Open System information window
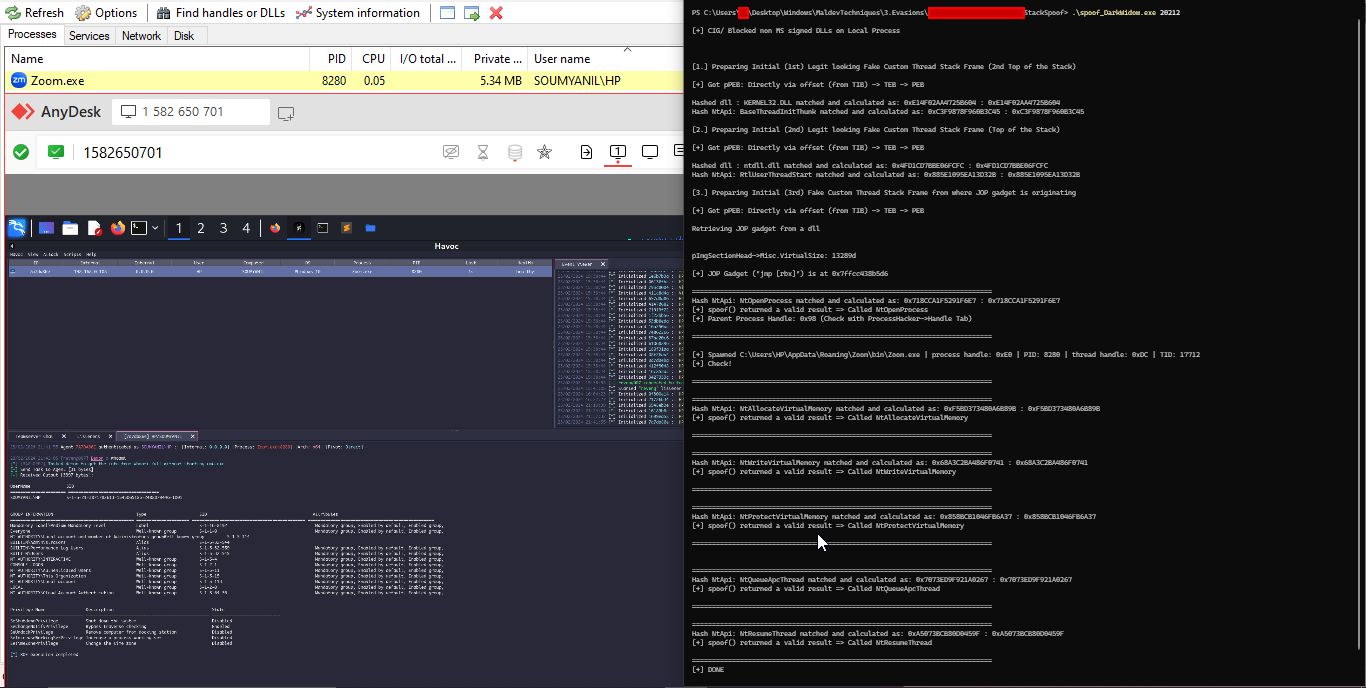This screenshot has height=688, width=1366. pos(358,13)
